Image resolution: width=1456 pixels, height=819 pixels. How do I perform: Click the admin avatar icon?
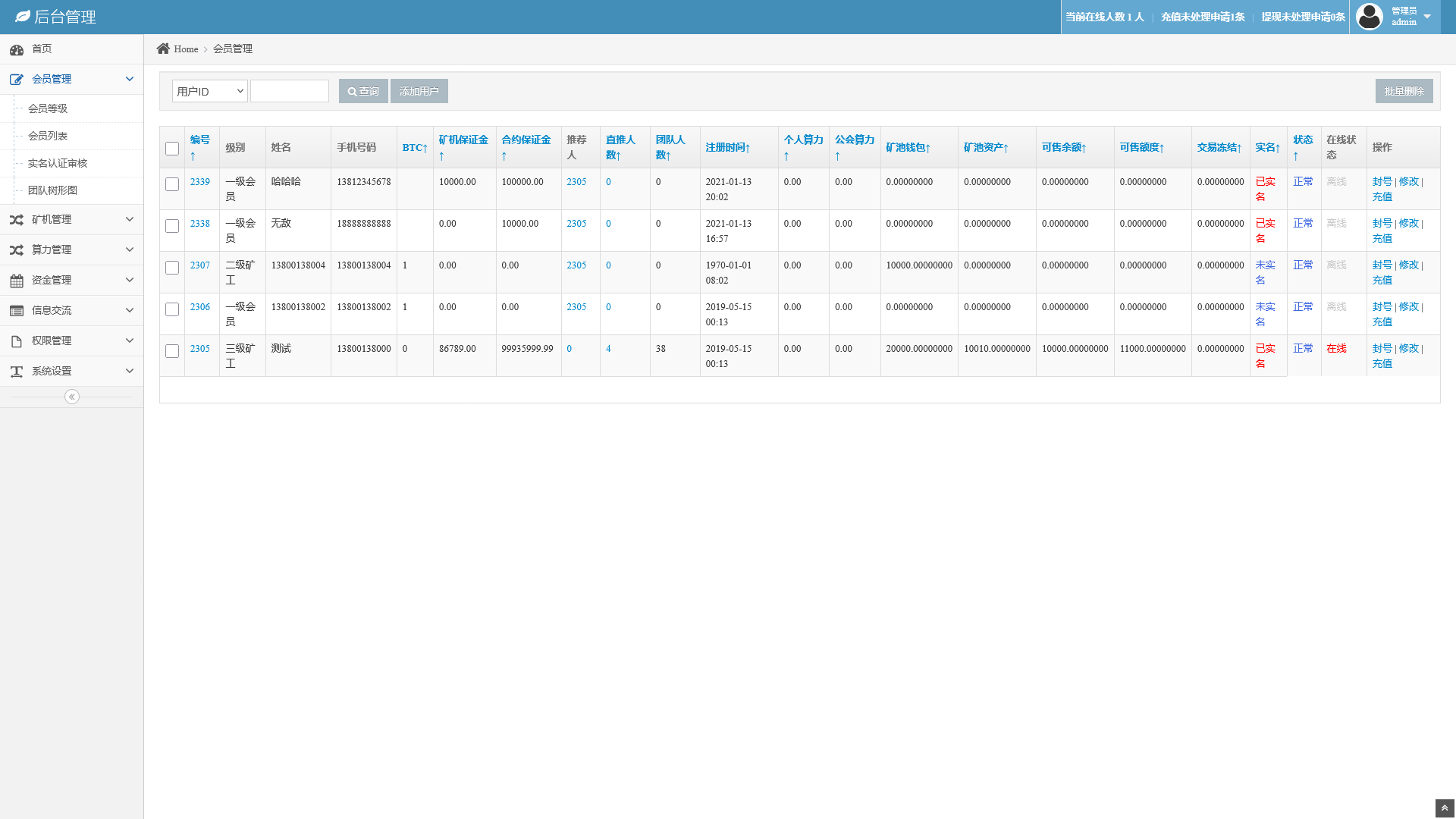(x=1370, y=17)
